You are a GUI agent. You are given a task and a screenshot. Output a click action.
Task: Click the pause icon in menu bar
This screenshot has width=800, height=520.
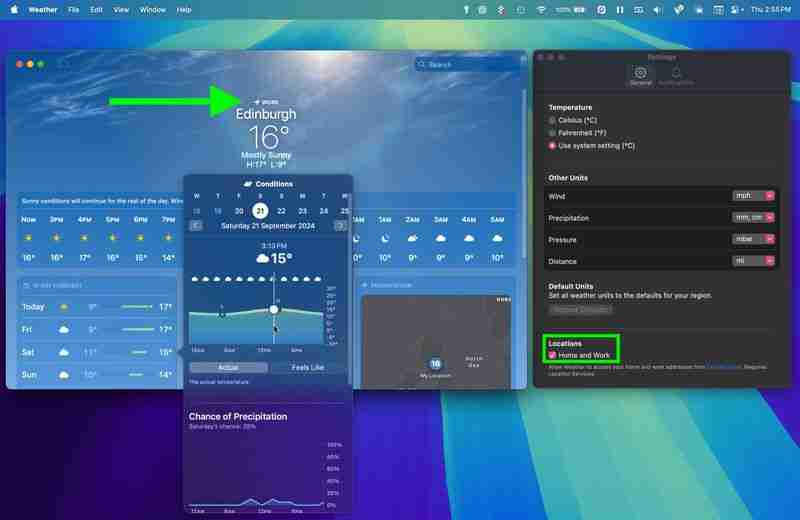[x=620, y=10]
